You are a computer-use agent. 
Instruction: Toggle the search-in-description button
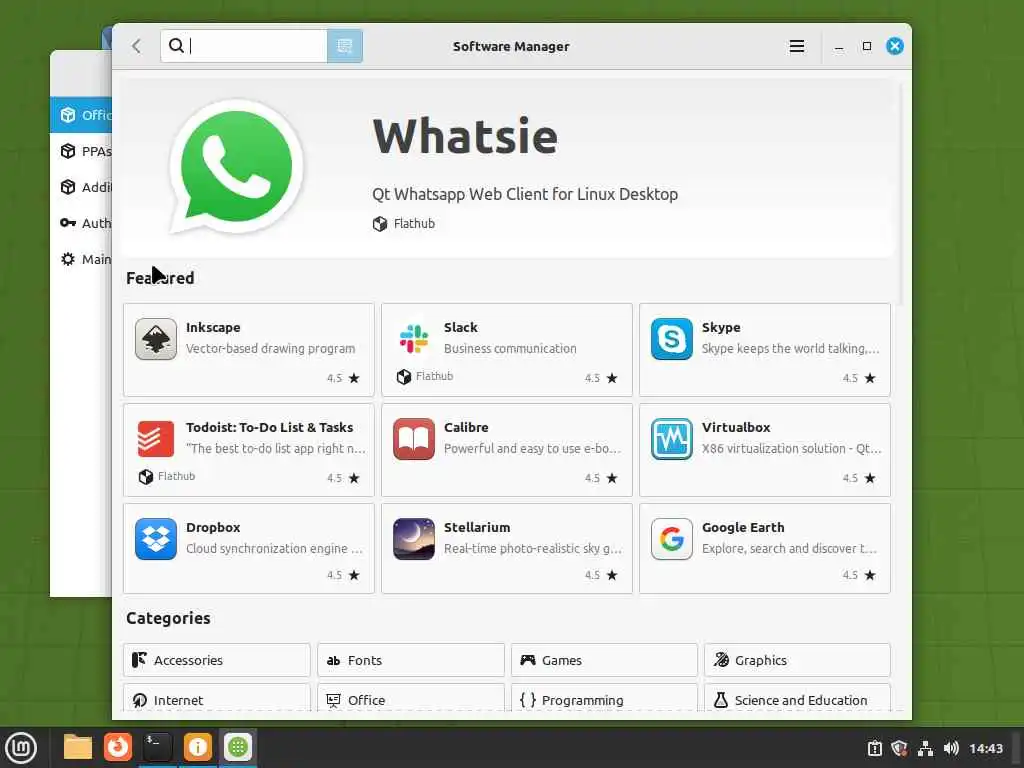click(x=345, y=46)
